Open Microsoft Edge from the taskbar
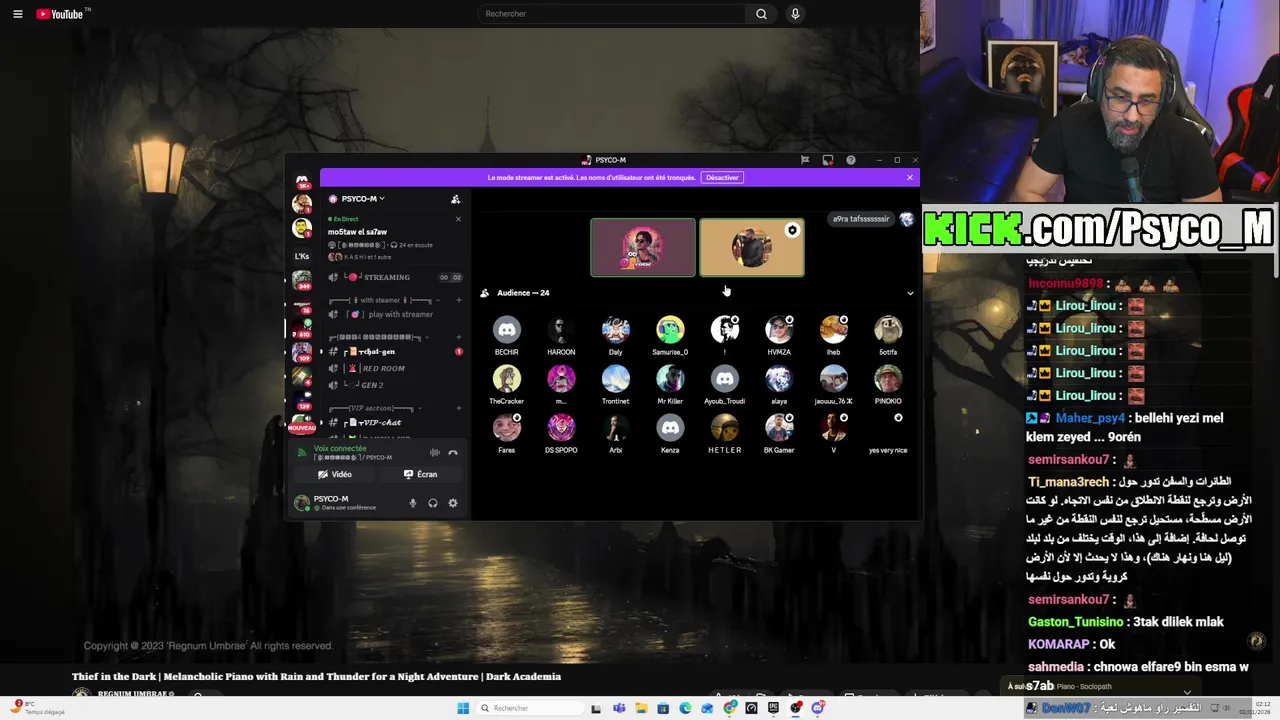This screenshot has width=1280, height=720. pos(685,708)
